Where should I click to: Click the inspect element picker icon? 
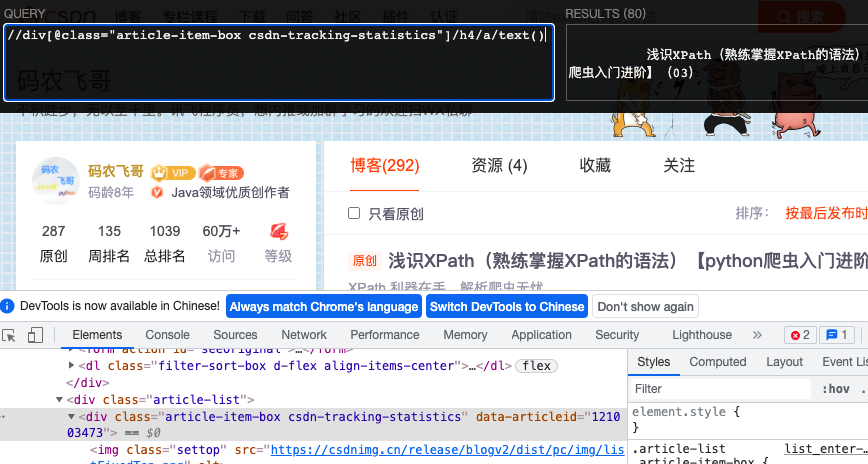coord(9,335)
